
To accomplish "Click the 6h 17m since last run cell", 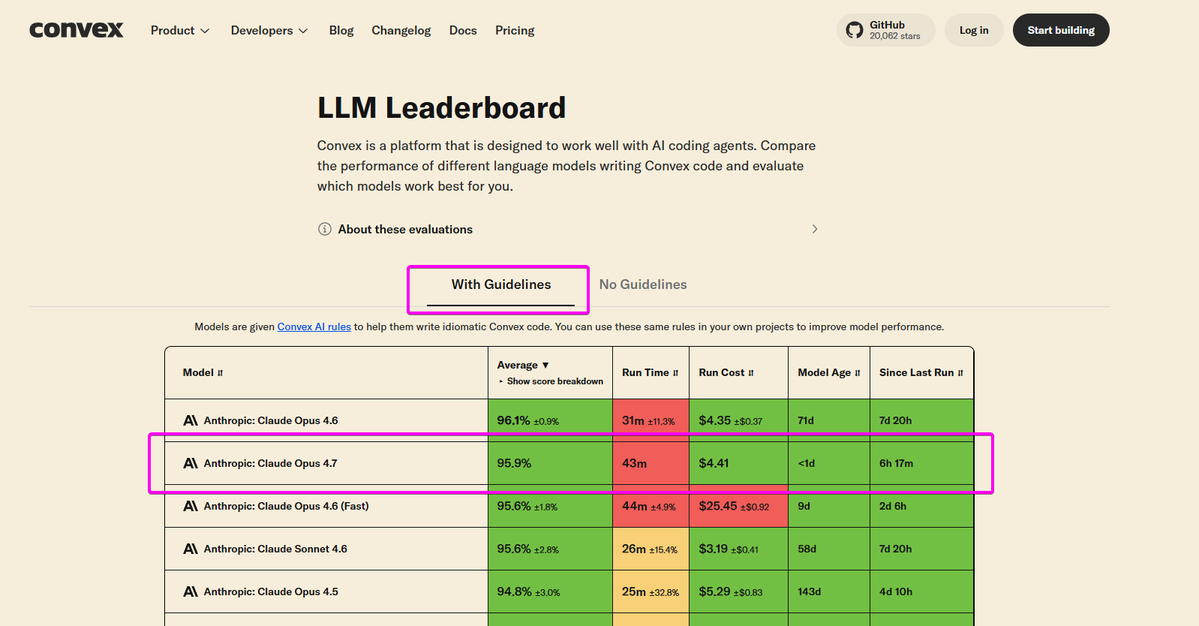I will pos(921,463).
